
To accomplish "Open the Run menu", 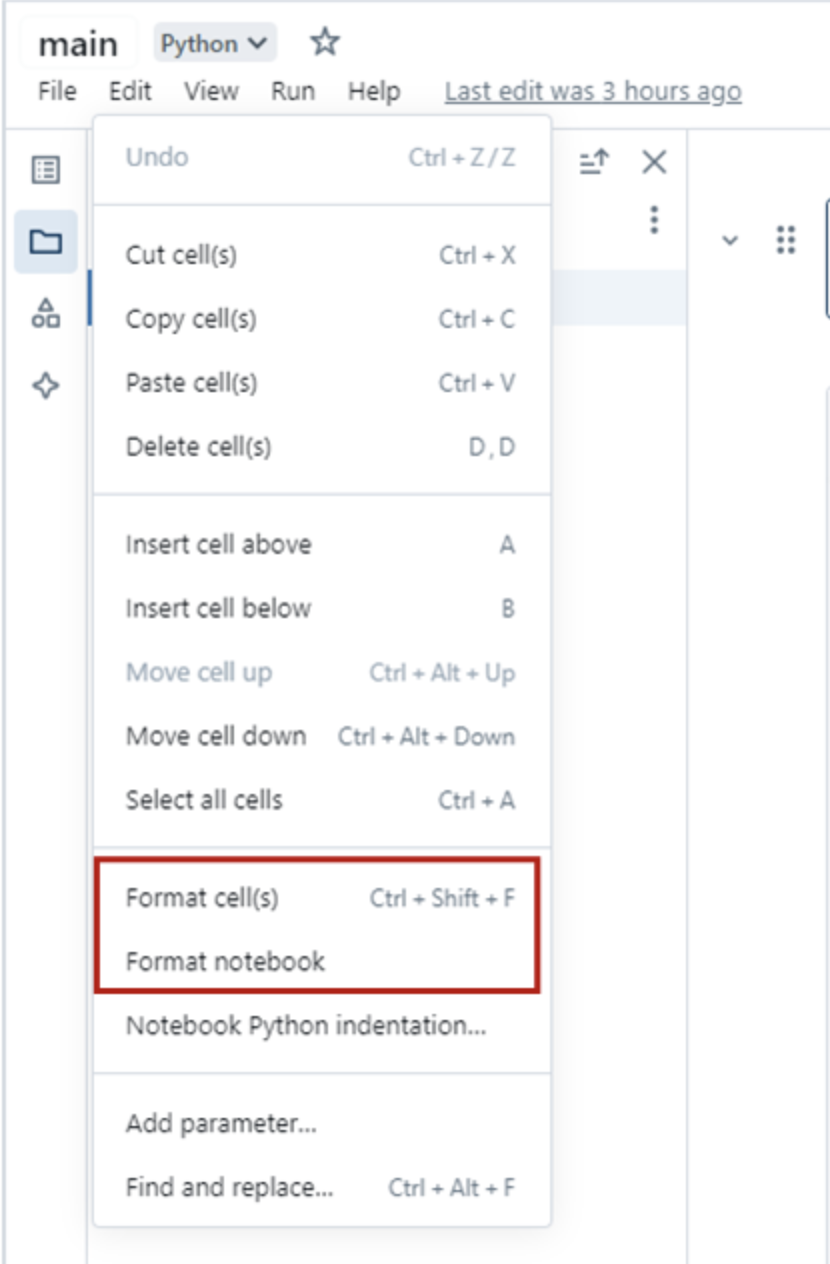I will 293,91.
